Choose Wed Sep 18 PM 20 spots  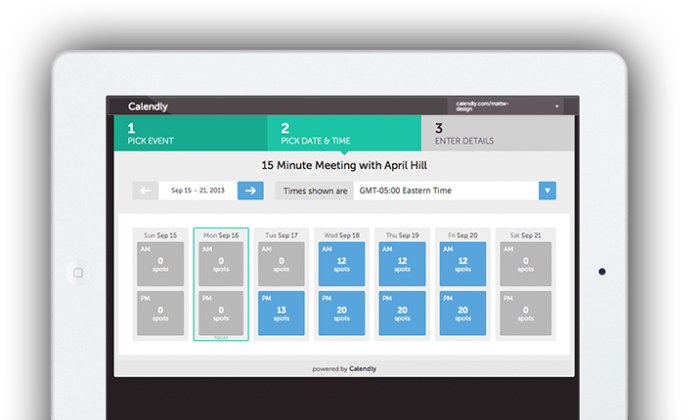point(342,313)
